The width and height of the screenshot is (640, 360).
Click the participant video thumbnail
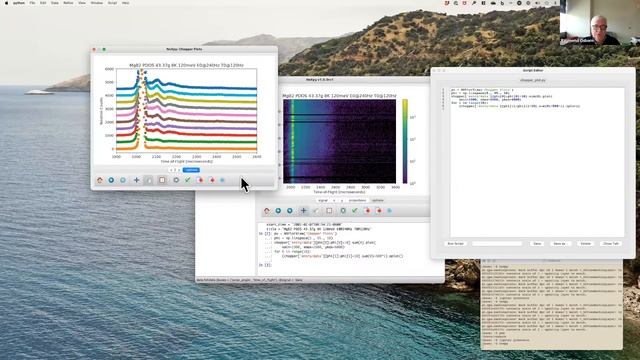tap(600, 22)
